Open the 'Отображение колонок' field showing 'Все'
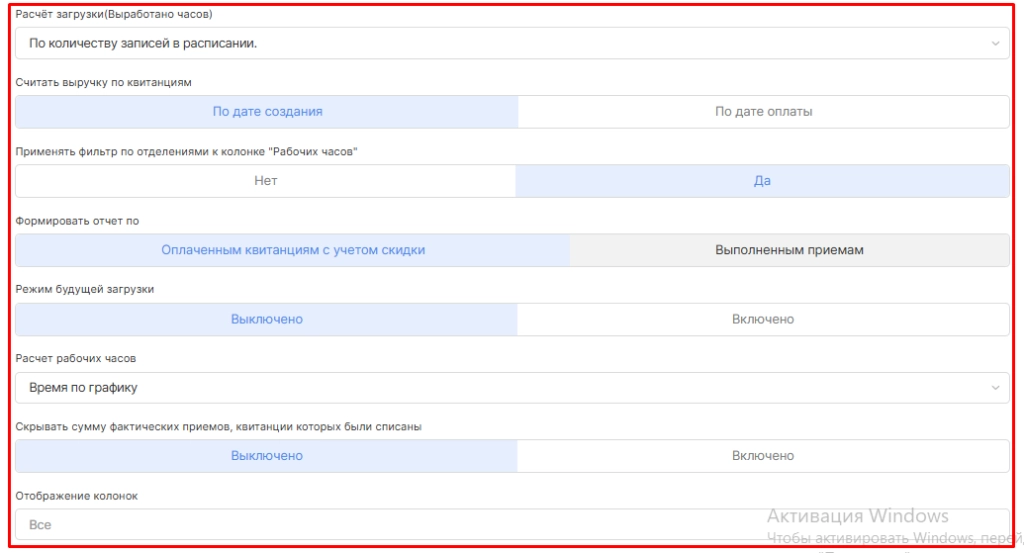 pos(512,524)
